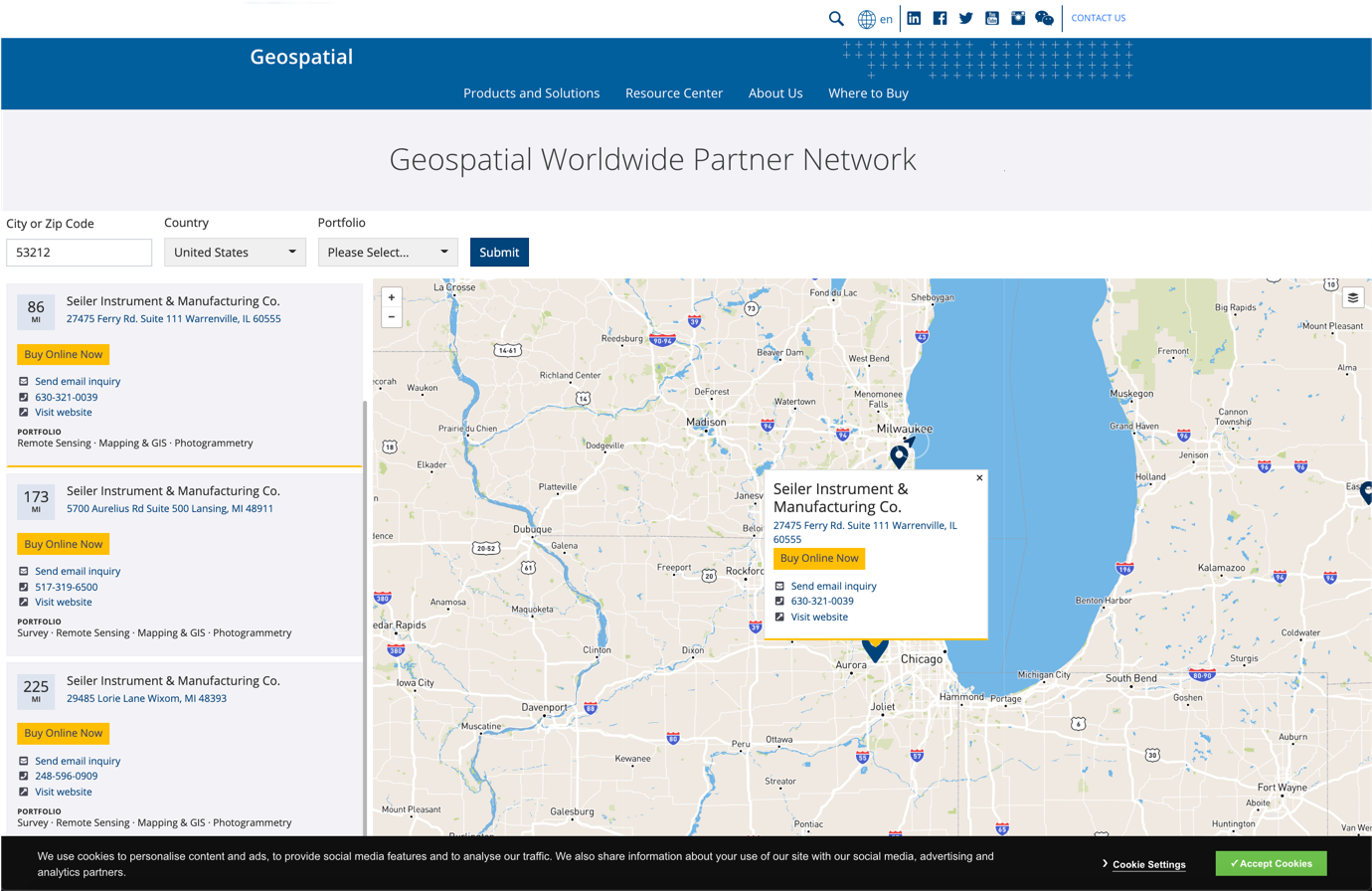
Task: Click website icon in map popup
Action: [x=779, y=617]
